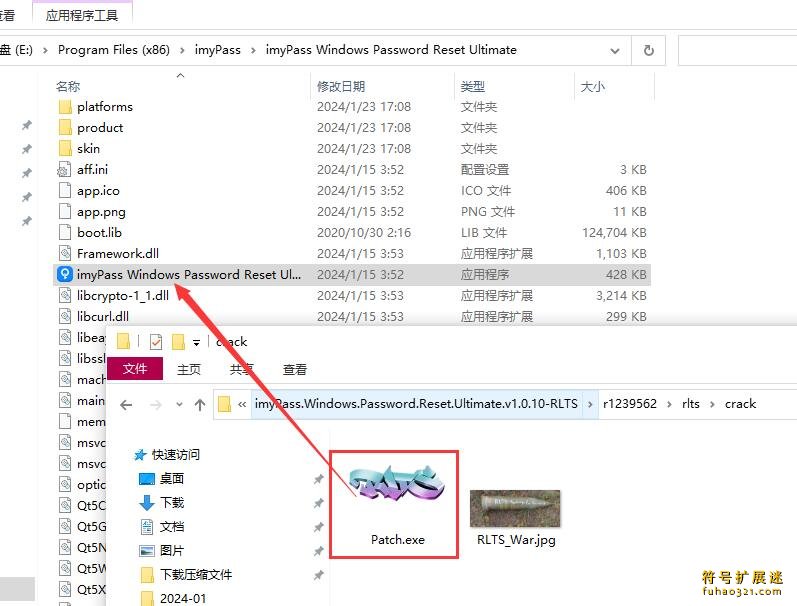Open the platforms folder icon
The width and height of the screenshot is (797, 606).
pyautogui.click(x=65, y=107)
